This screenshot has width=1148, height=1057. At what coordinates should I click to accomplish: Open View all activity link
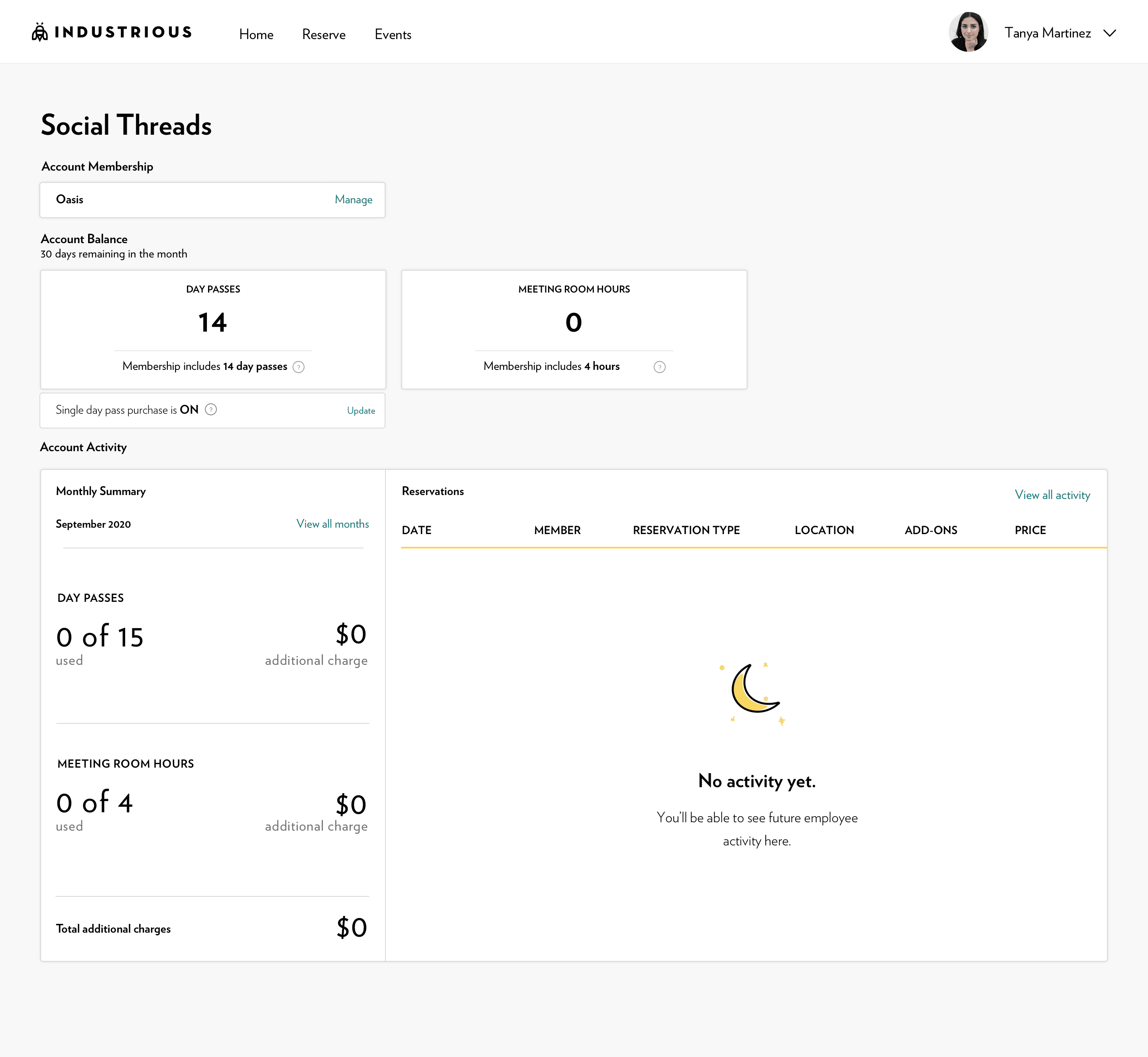pos(1052,495)
